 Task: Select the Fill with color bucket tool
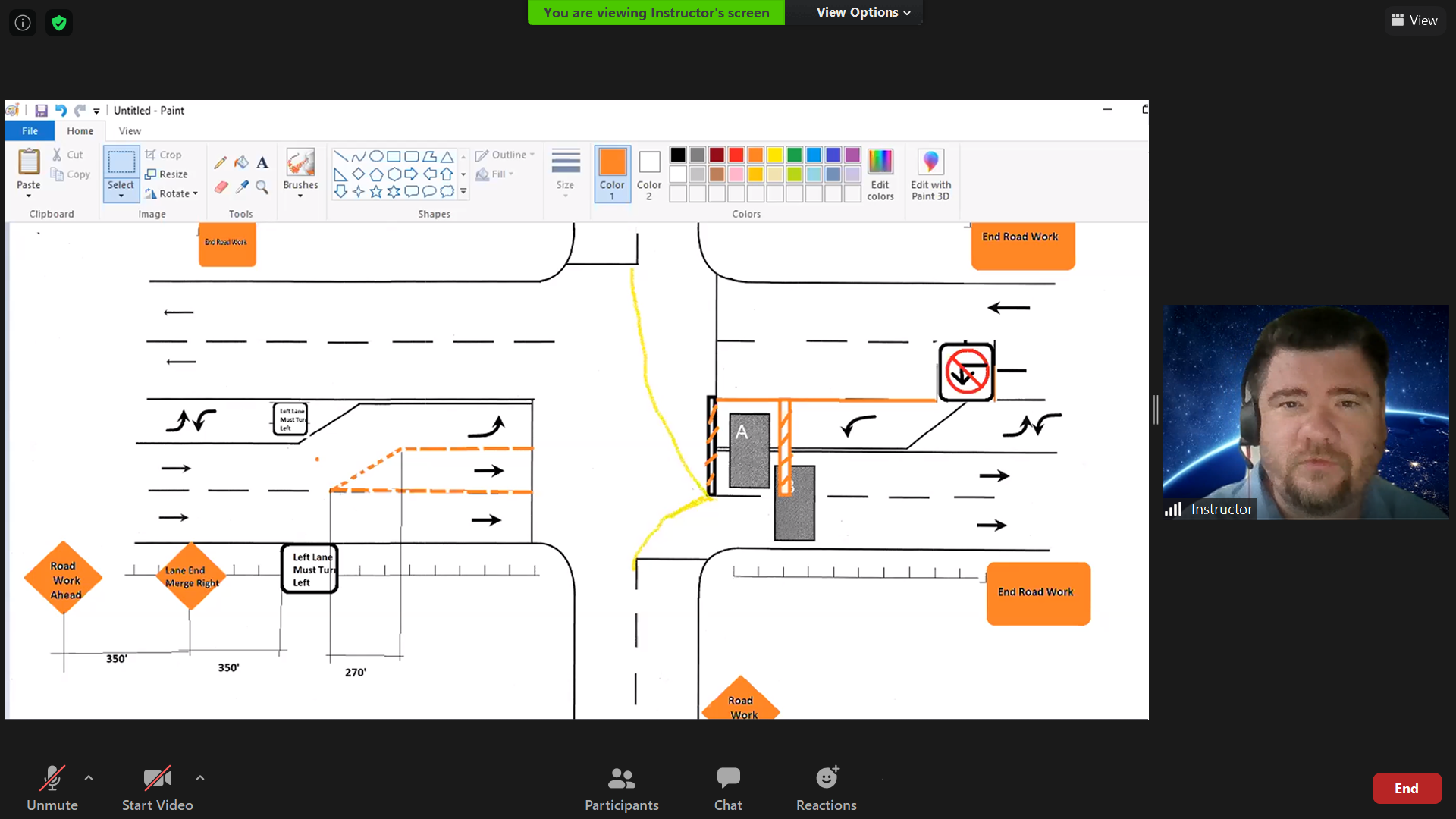pos(241,162)
